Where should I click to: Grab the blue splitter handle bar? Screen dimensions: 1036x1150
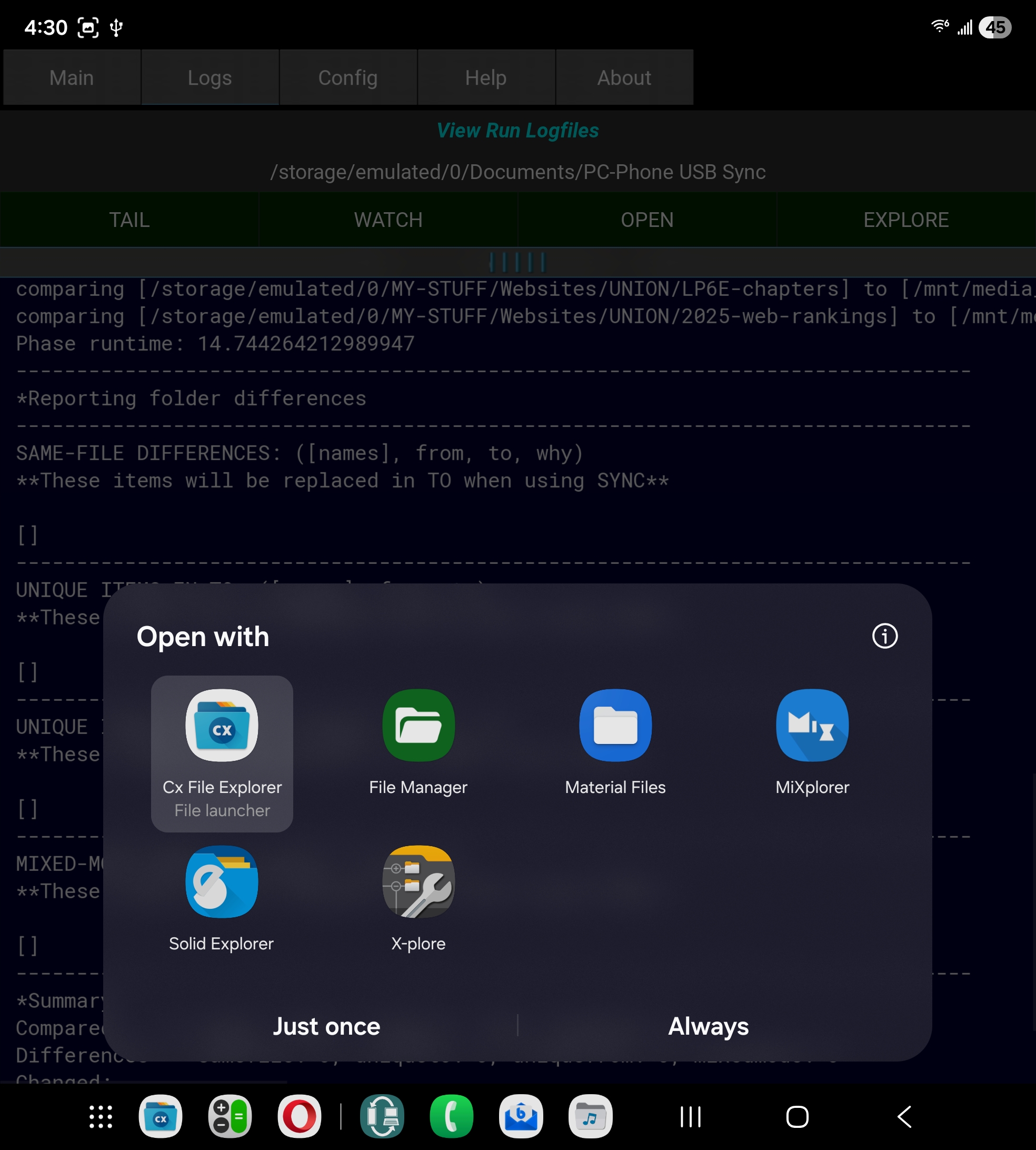[x=517, y=262]
